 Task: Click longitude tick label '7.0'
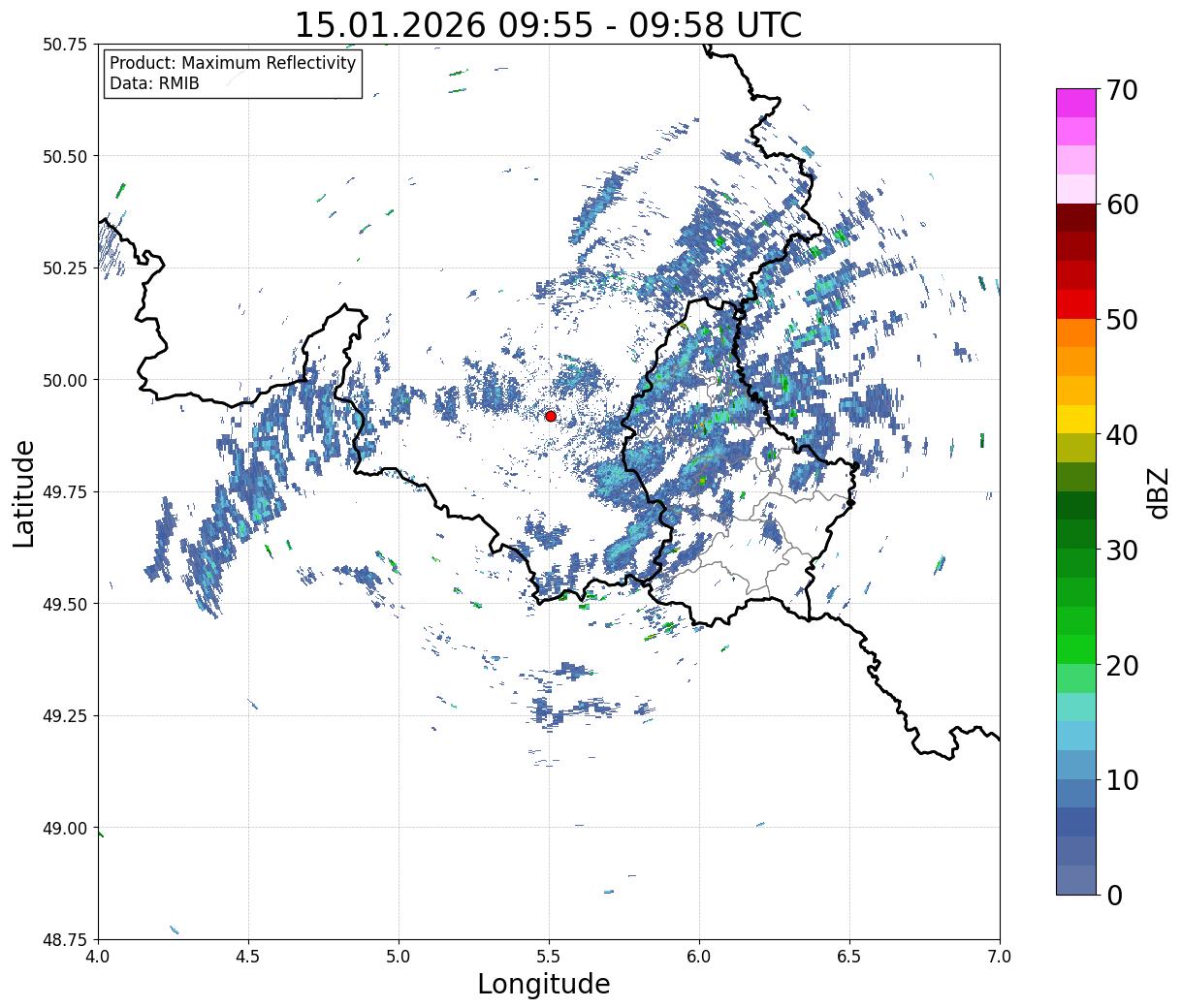tap(1000, 957)
